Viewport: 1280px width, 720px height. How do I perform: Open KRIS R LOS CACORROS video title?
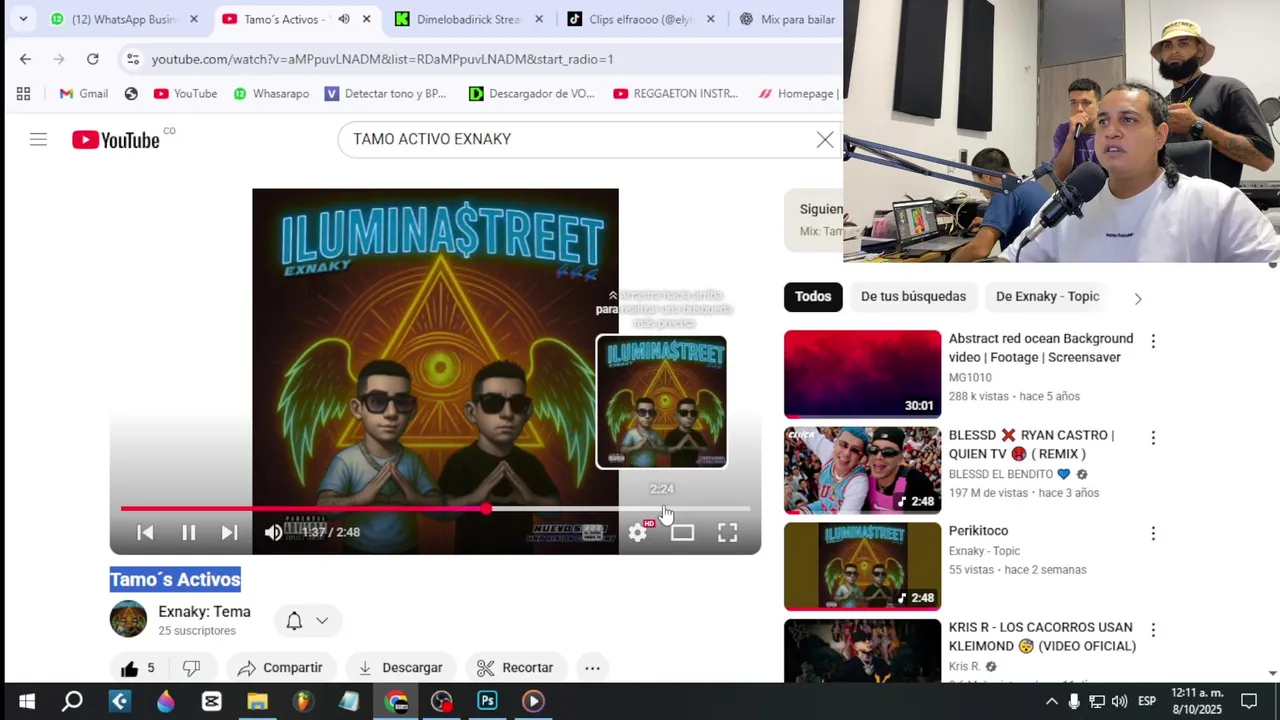(x=1042, y=637)
